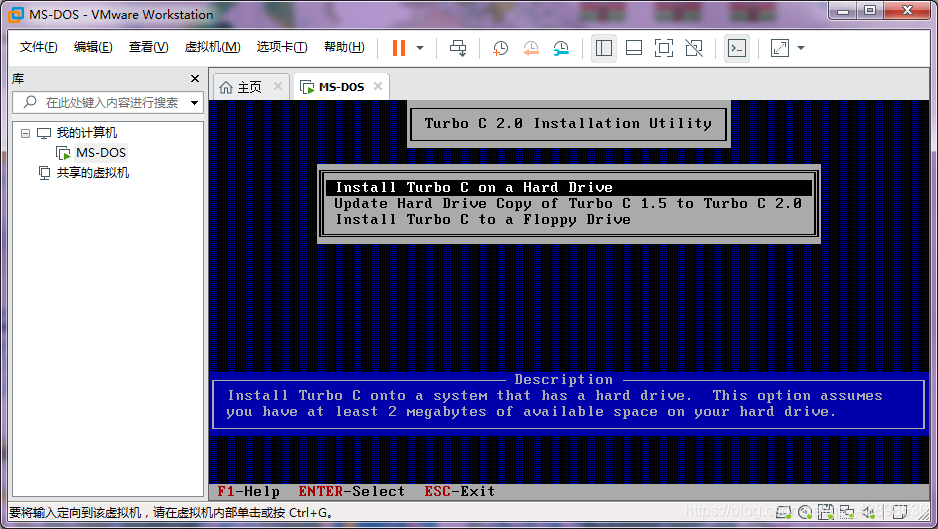
Task: Switch to the MS-DOS tab
Action: (x=342, y=87)
